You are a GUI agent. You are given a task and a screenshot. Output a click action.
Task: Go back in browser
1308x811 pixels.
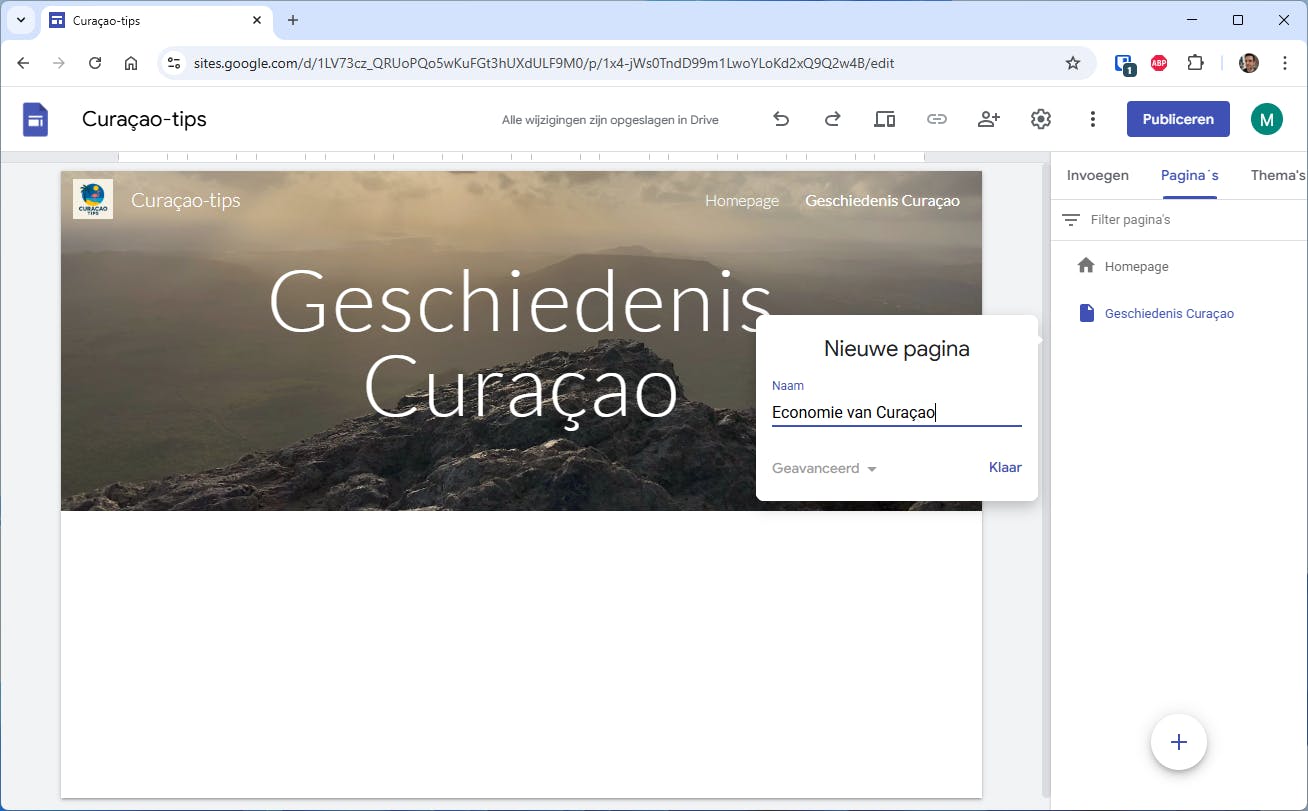[23, 63]
